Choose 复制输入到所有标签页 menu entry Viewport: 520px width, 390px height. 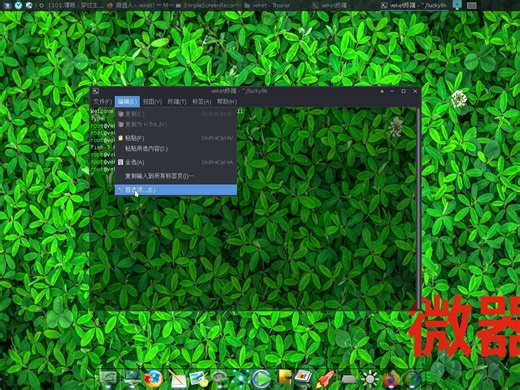tap(176, 176)
